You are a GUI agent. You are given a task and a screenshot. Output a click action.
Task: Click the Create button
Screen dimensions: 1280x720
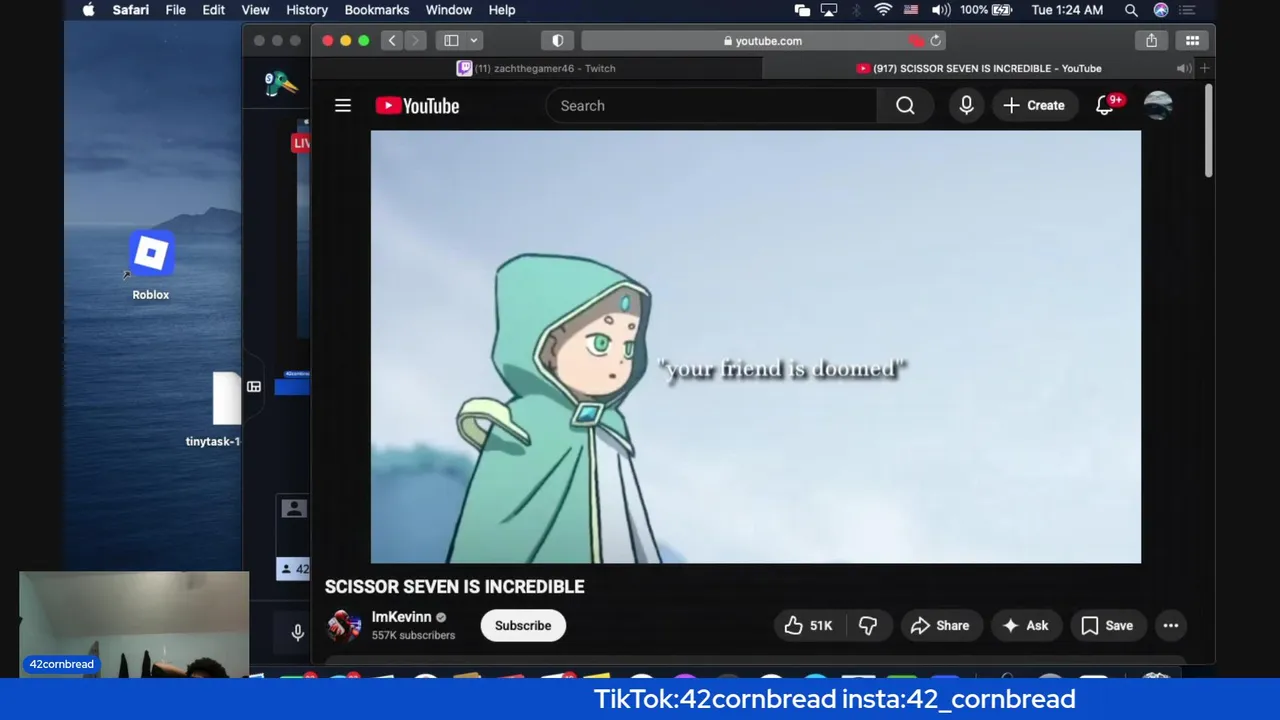1034,105
